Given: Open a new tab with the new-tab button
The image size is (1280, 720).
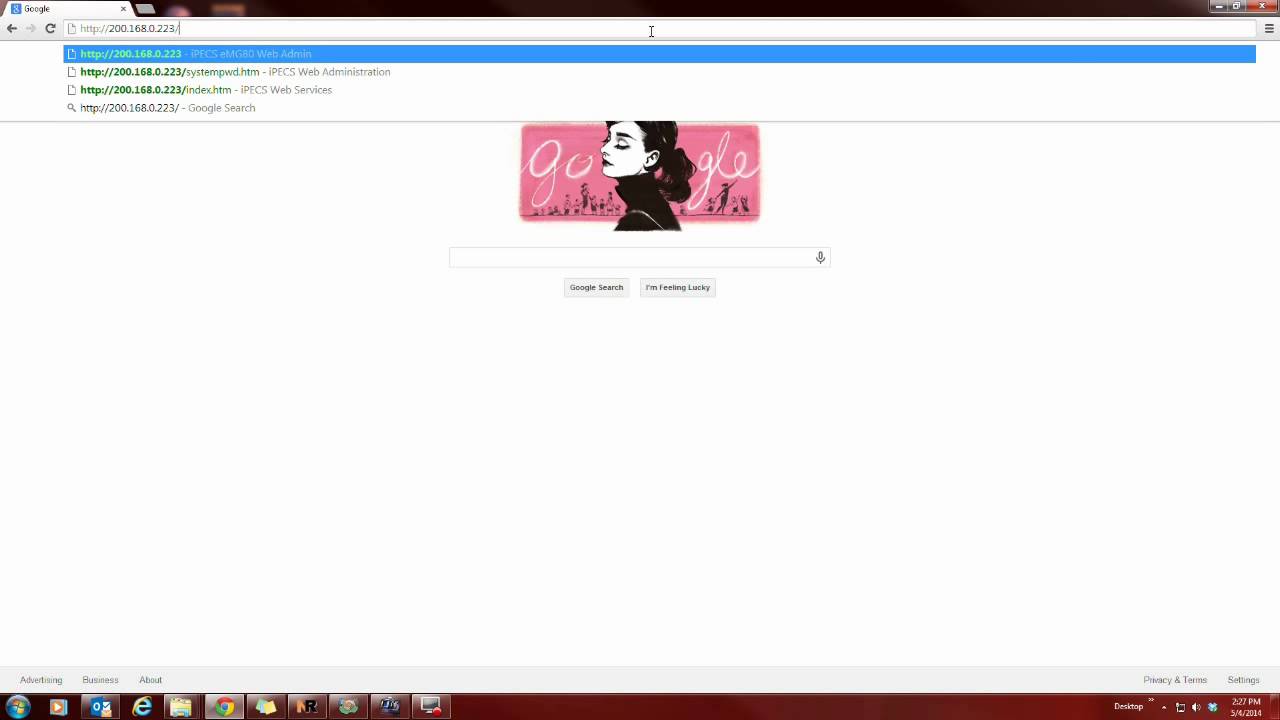Looking at the screenshot, I should click(145, 9).
